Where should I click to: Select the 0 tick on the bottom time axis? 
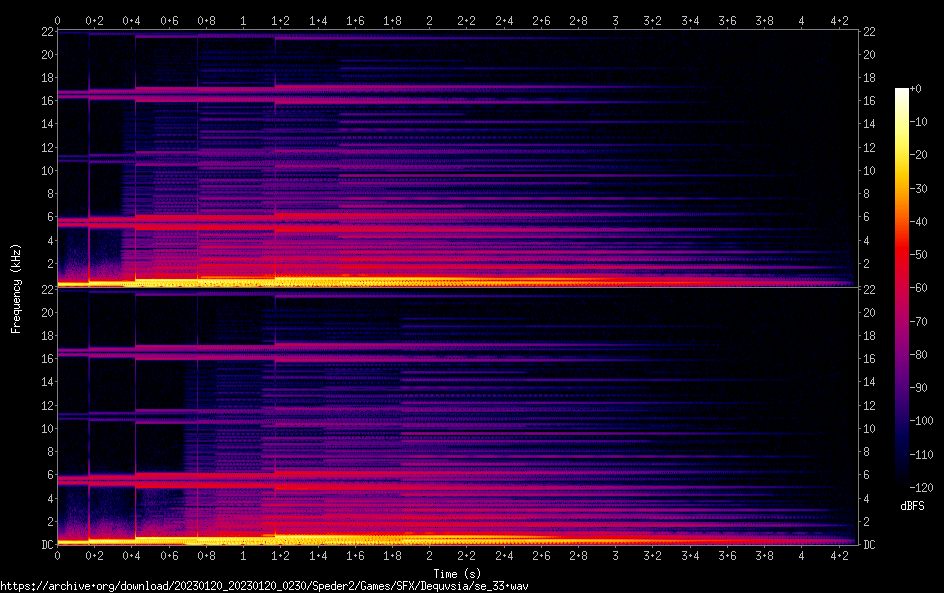click(57, 555)
